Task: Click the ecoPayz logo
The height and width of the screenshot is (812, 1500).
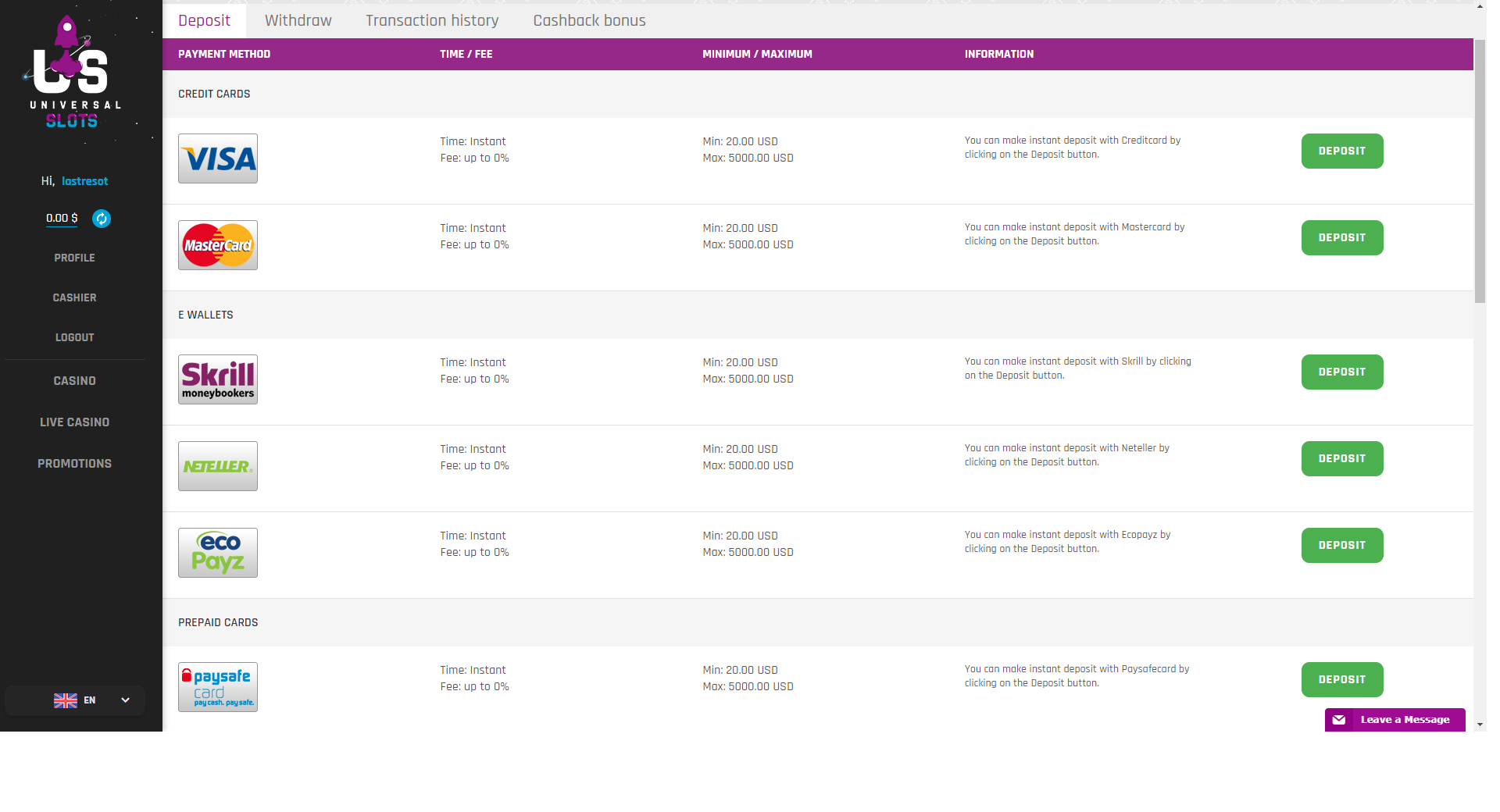Action: (x=218, y=553)
